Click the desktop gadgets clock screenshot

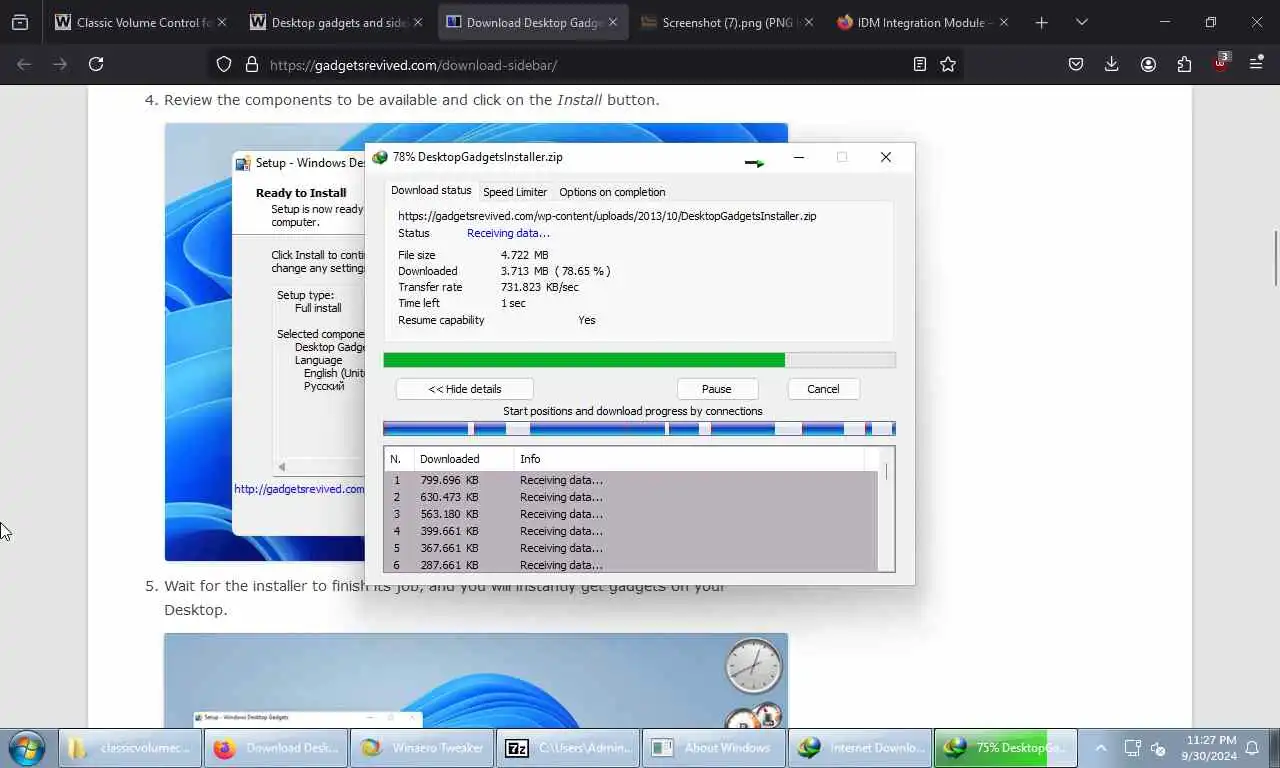476,680
